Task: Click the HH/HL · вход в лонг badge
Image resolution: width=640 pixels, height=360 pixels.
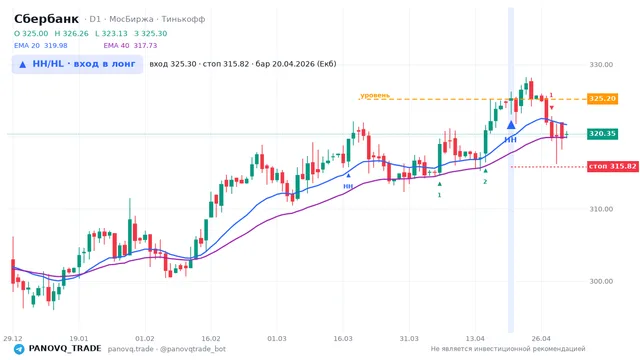Action: tap(77, 64)
